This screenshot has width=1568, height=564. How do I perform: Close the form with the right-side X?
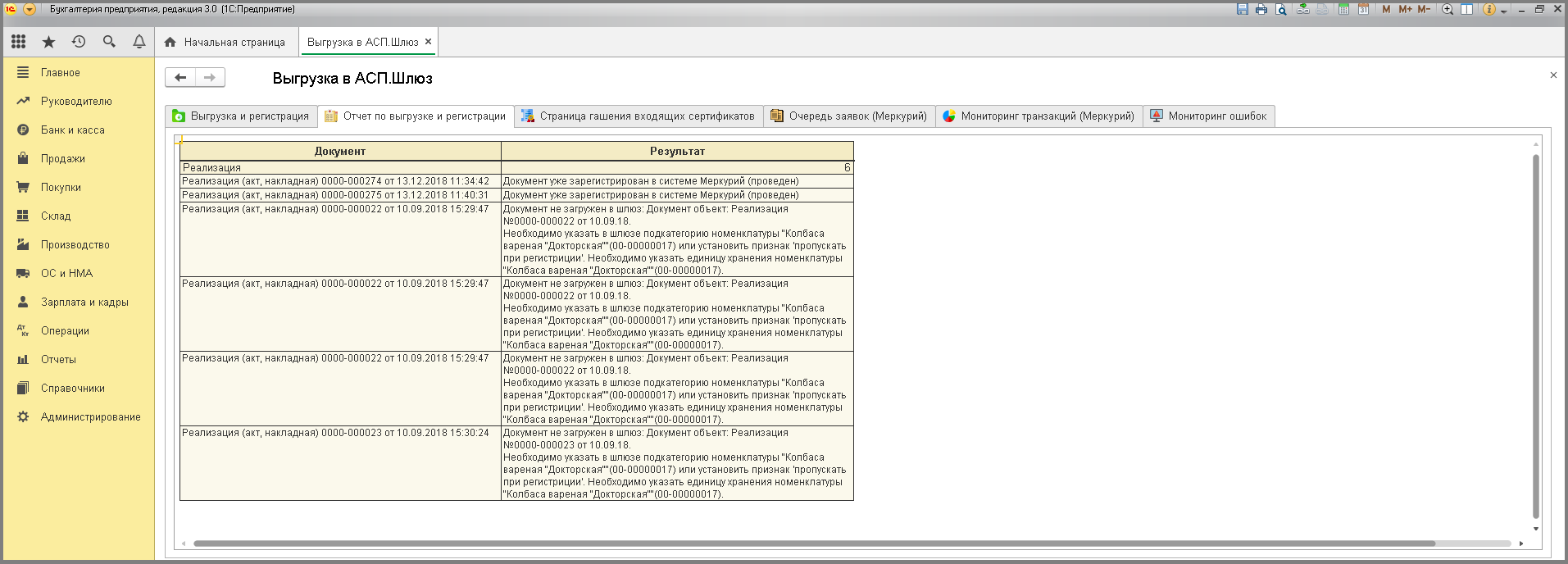pos(1553,75)
